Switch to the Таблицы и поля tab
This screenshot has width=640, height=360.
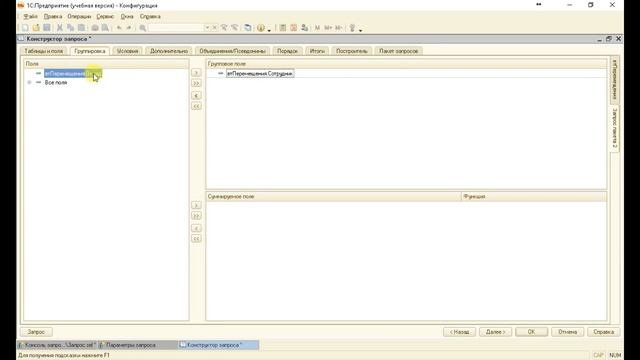pos(44,51)
